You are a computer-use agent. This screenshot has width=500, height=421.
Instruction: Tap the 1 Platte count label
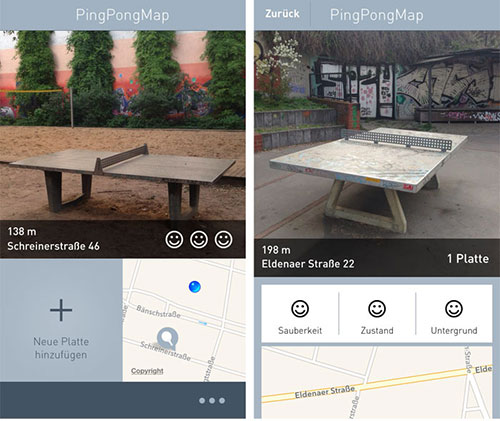(468, 258)
